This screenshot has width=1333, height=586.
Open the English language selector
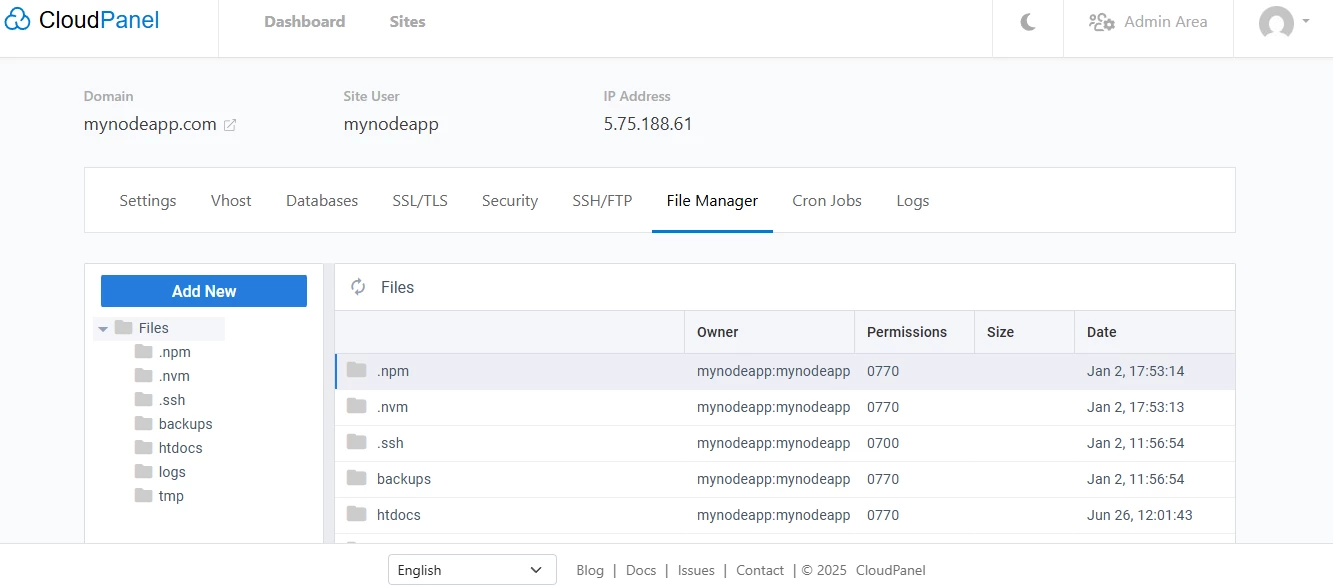coord(471,569)
